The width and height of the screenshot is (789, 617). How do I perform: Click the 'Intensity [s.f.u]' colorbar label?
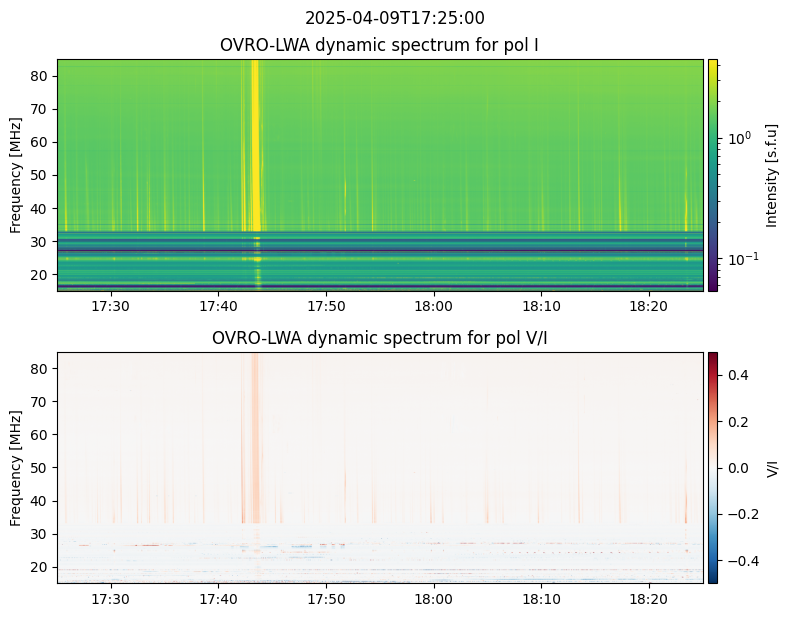pyautogui.click(x=771, y=175)
